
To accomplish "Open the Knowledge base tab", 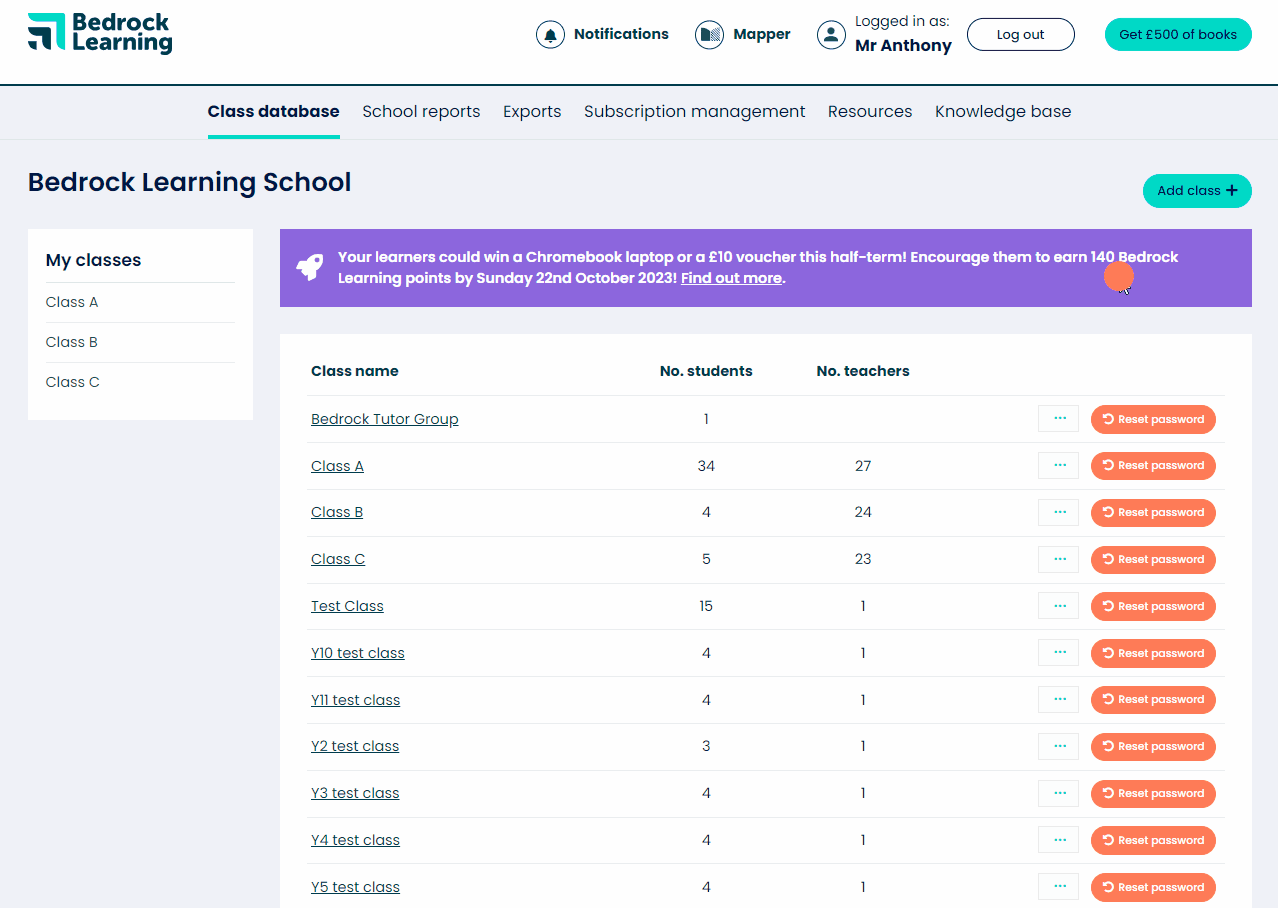I will (x=1002, y=111).
